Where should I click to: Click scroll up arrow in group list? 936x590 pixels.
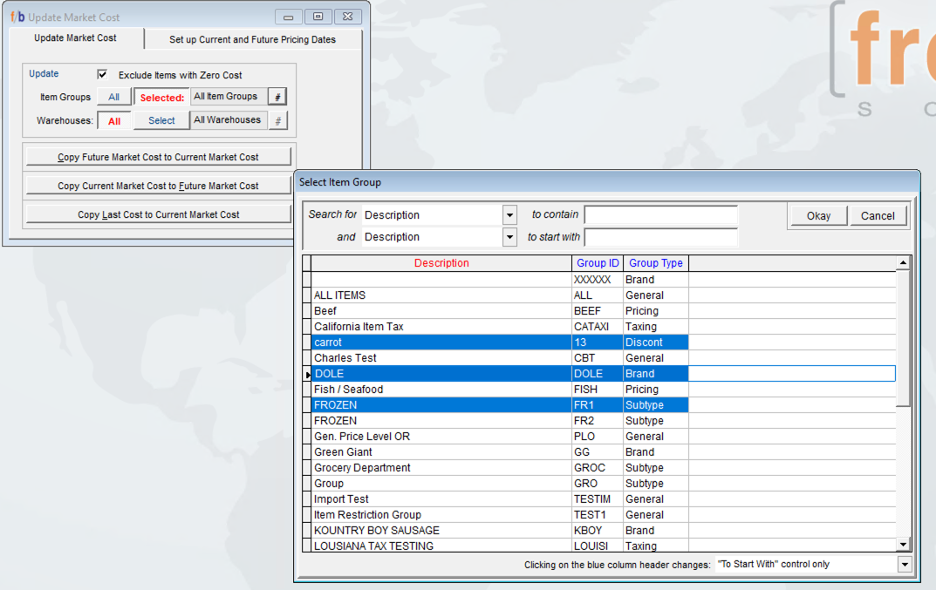coord(903,263)
